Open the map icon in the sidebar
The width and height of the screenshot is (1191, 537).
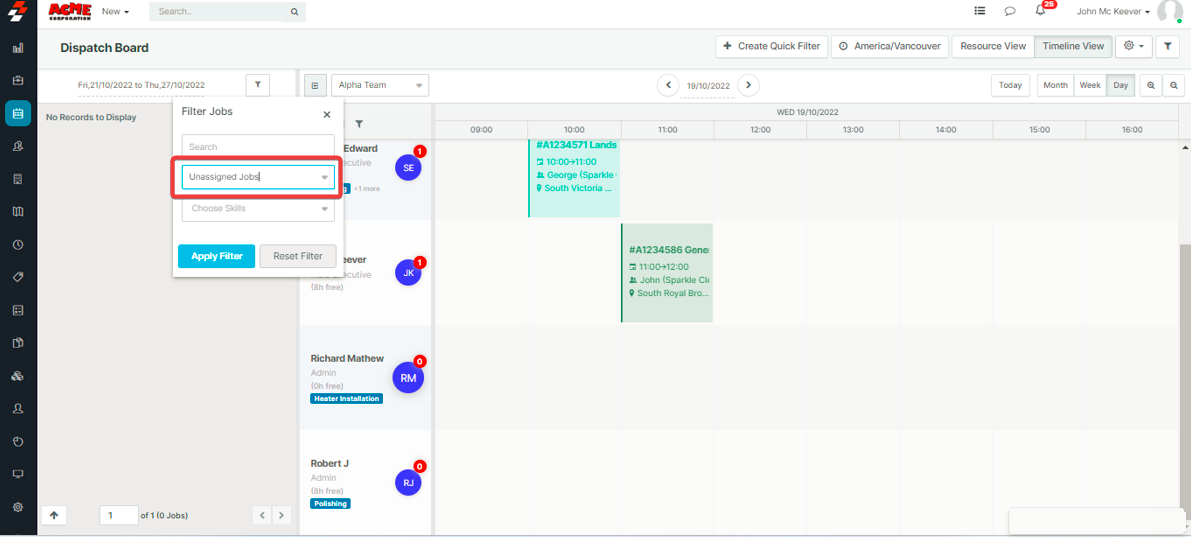coord(18,212)
